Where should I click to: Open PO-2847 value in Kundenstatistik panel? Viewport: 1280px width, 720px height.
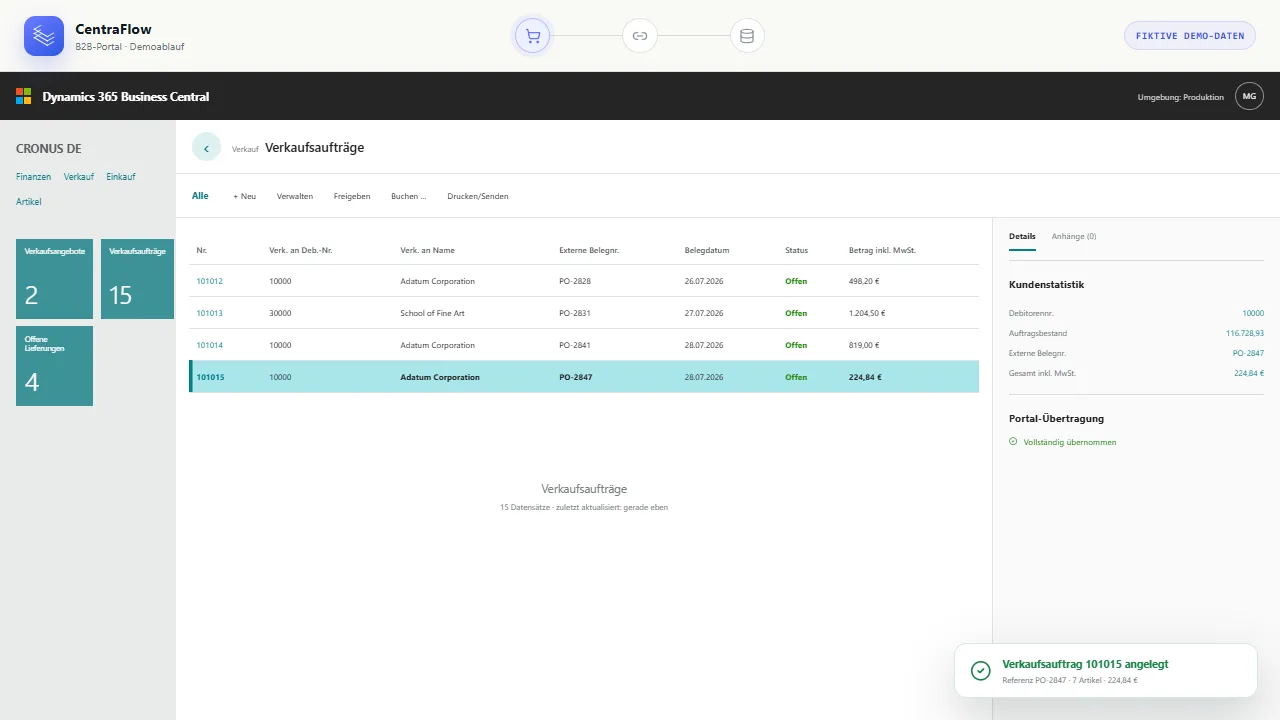(x=1248, y=353)
